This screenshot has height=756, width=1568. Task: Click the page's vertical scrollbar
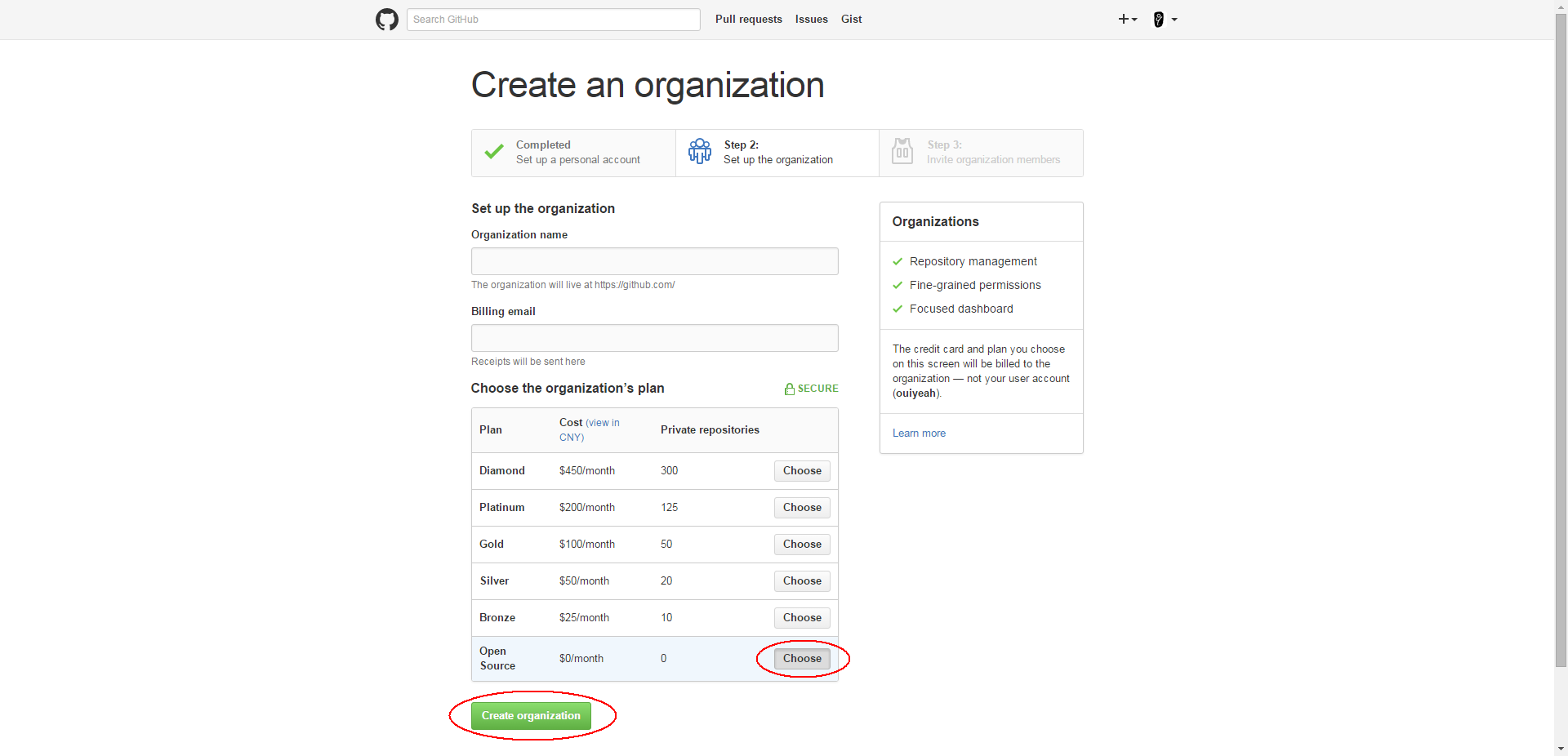click(x=1561, y=340)
